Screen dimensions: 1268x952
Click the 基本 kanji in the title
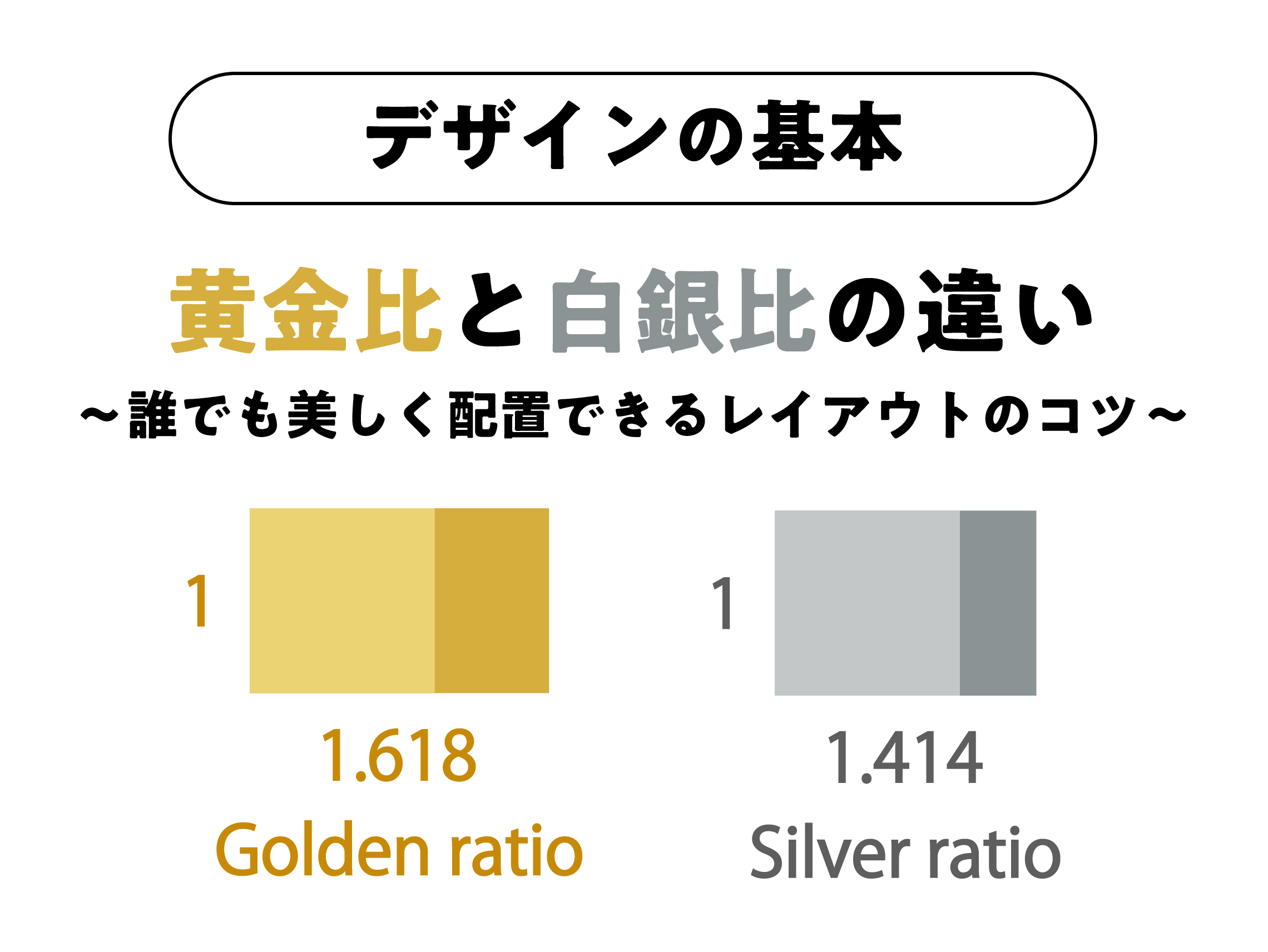pyautogui.click(x=826, y=136)
